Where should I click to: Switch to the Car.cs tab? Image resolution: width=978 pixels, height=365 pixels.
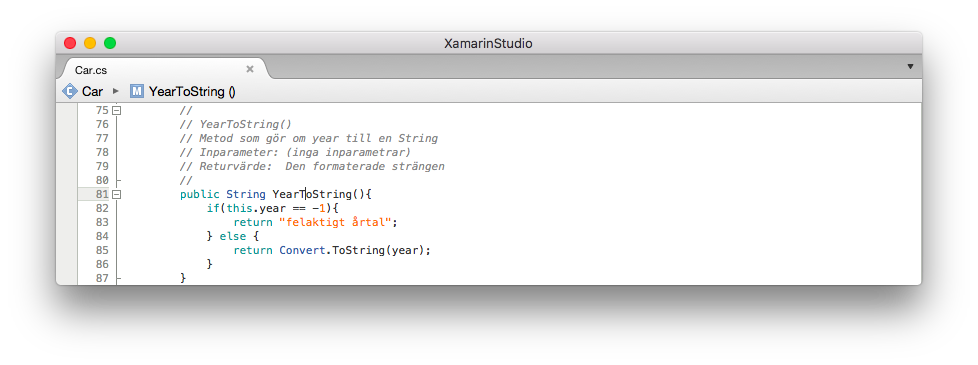coord(91,70)
